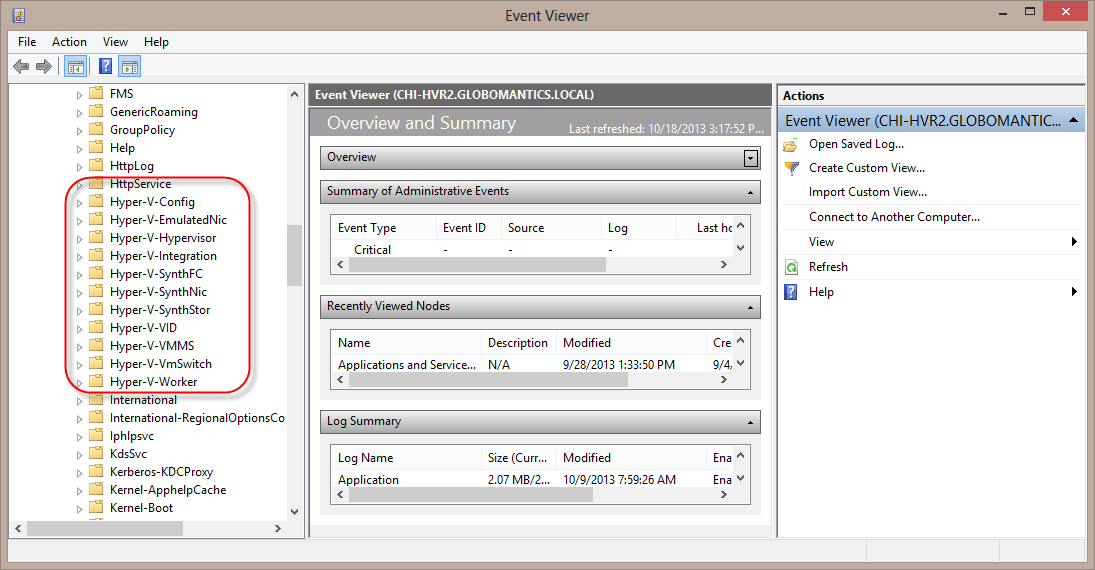
Task: Select the Hyper-V-SynthNic tree item
Action: [x=159, y=292]
